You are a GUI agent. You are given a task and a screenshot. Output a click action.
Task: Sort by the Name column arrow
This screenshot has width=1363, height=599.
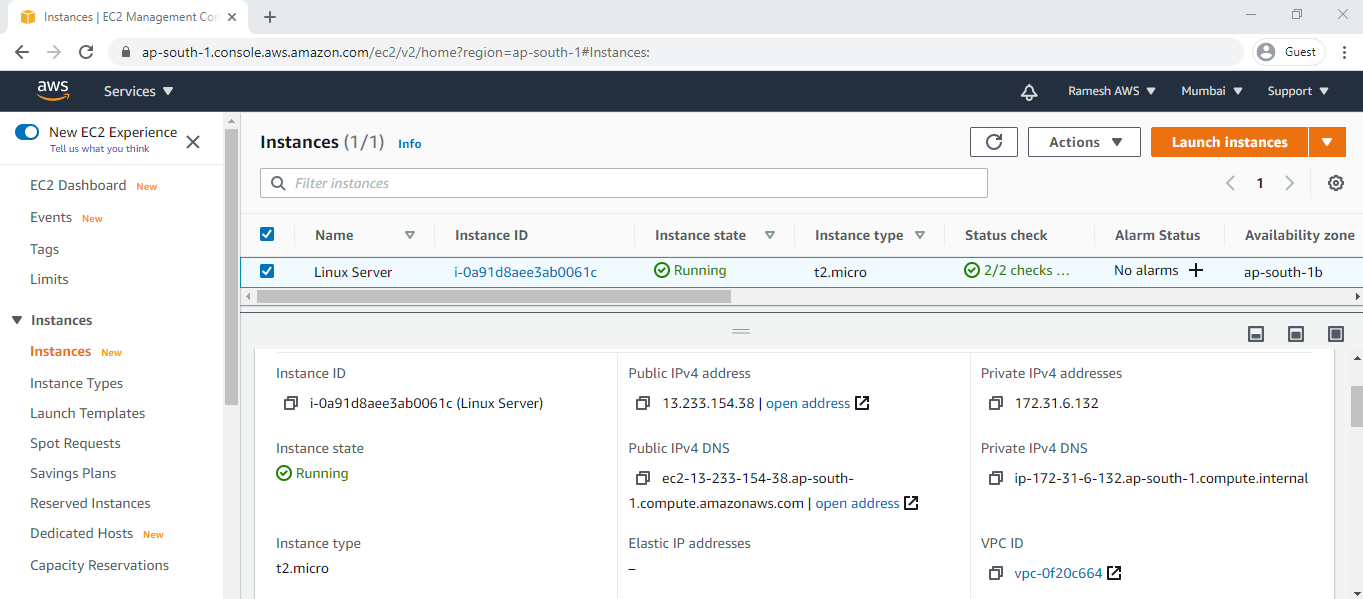click(410, 235)
